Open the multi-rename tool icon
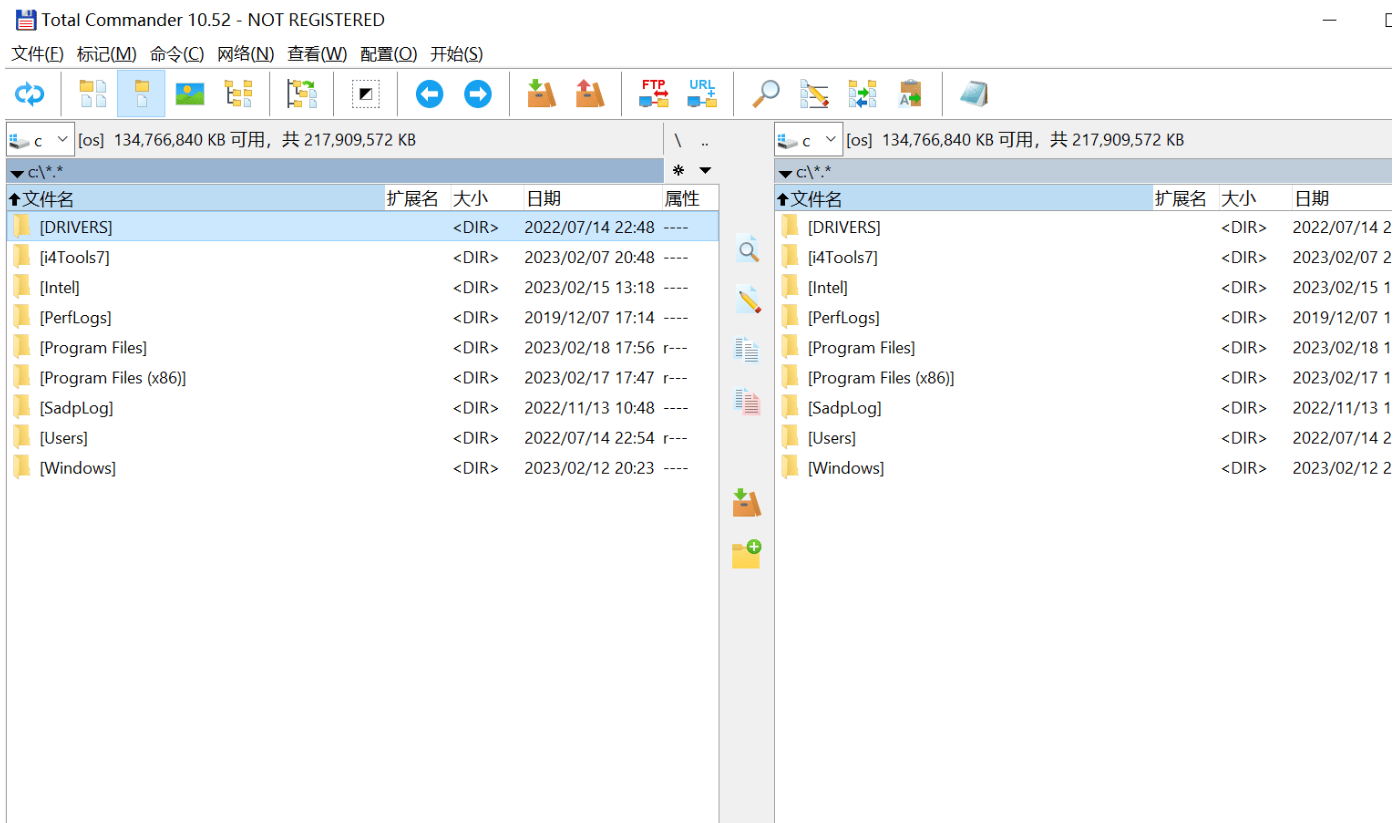This screenshot has height=823, width=1396. click(814, 94)
